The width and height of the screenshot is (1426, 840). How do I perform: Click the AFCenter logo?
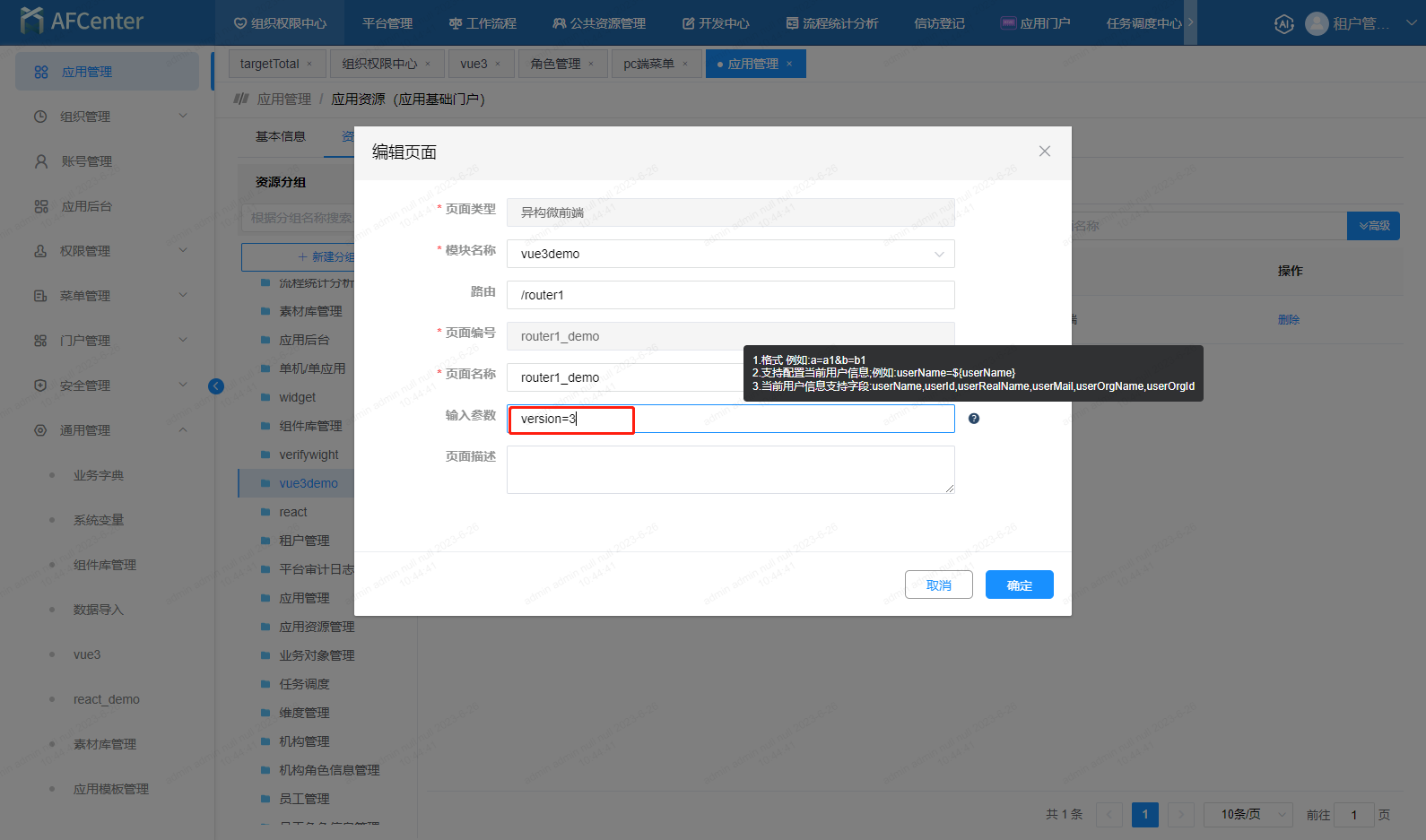tap(83, 21)
